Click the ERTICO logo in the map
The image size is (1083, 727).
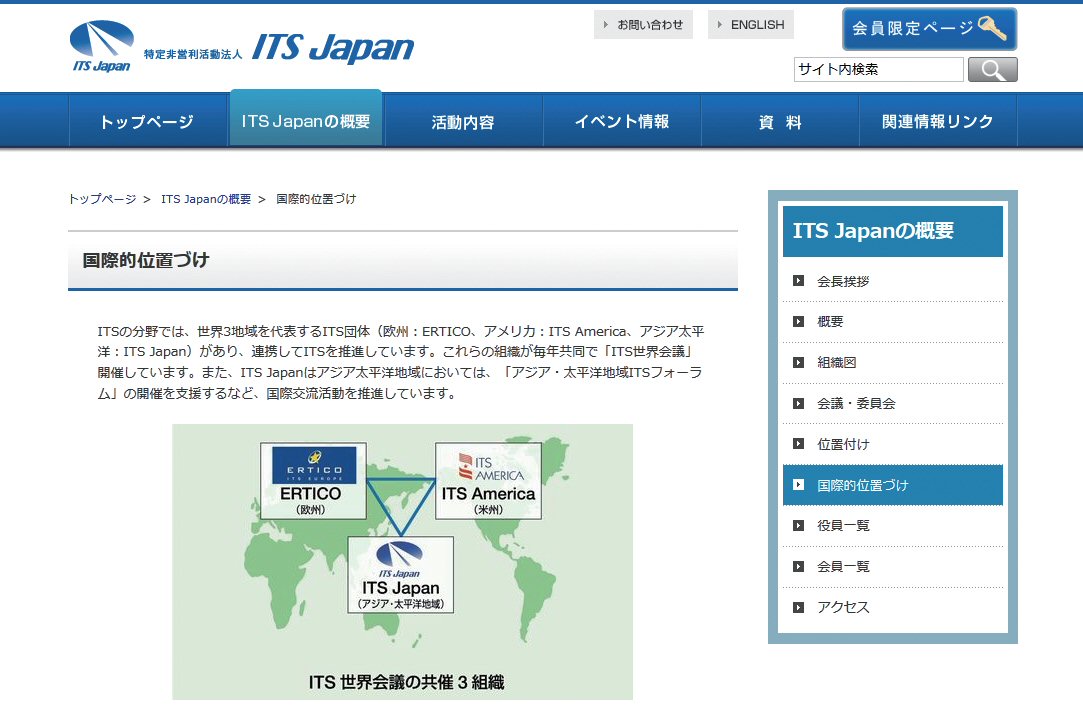pos(314,465)
